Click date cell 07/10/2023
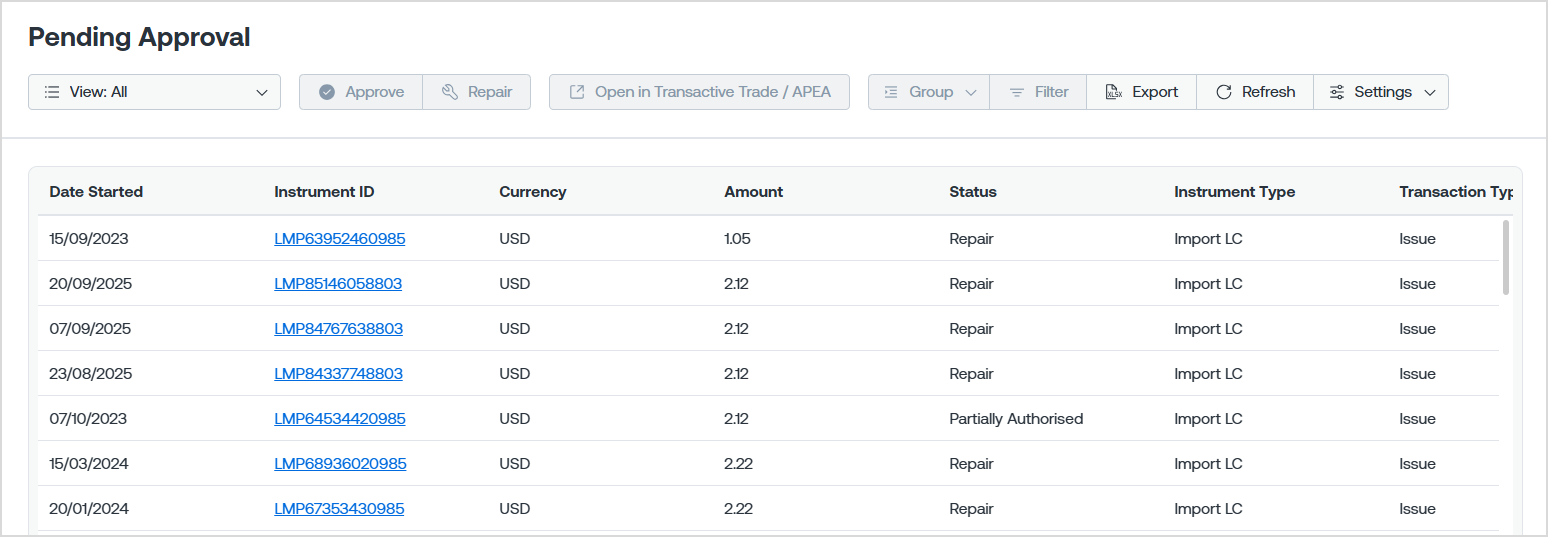The image size is (1548, 537). pos(88,419)
